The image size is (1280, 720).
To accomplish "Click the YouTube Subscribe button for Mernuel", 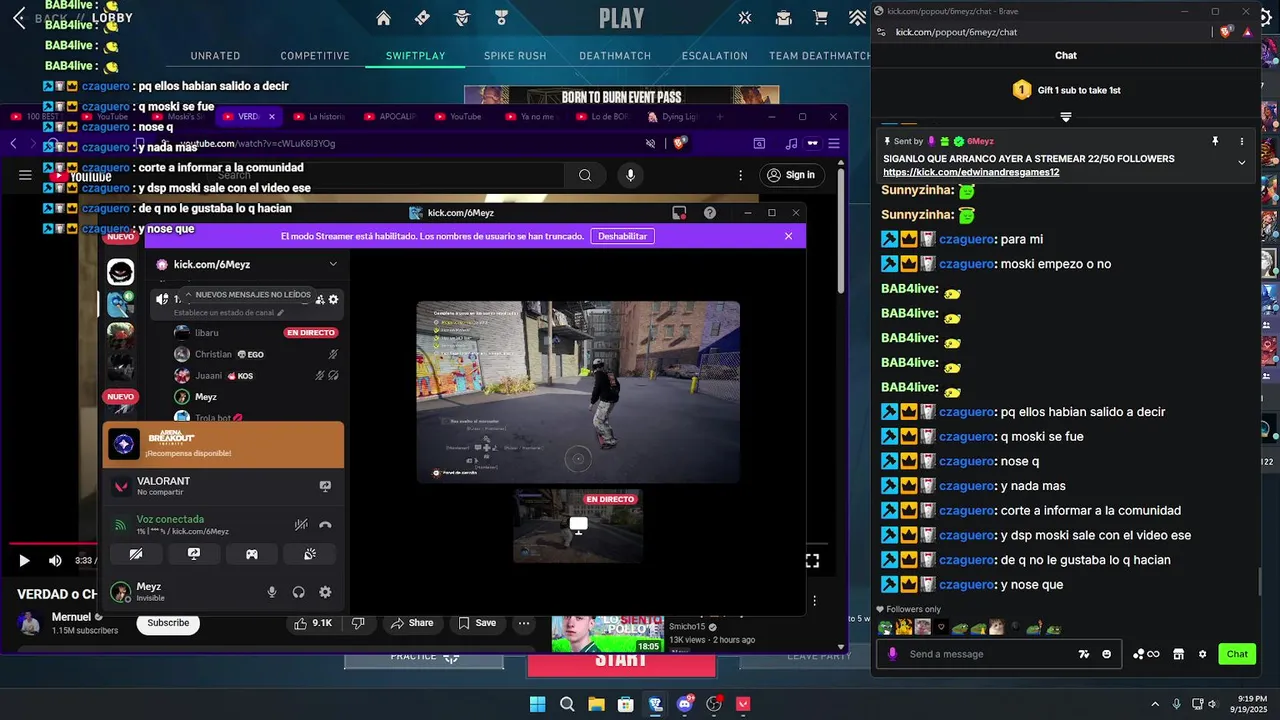I will (168, 623).
